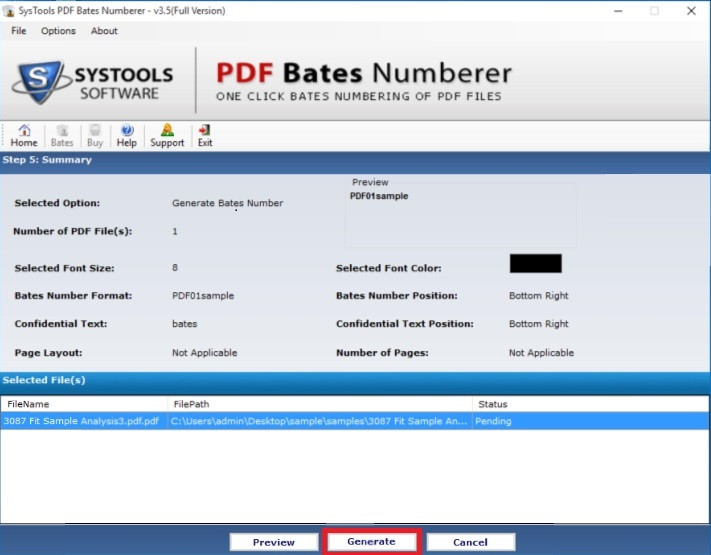Click the Page Layout value Not Applicable
Screen dimensions: 711x555
click(x=205, y=353)
